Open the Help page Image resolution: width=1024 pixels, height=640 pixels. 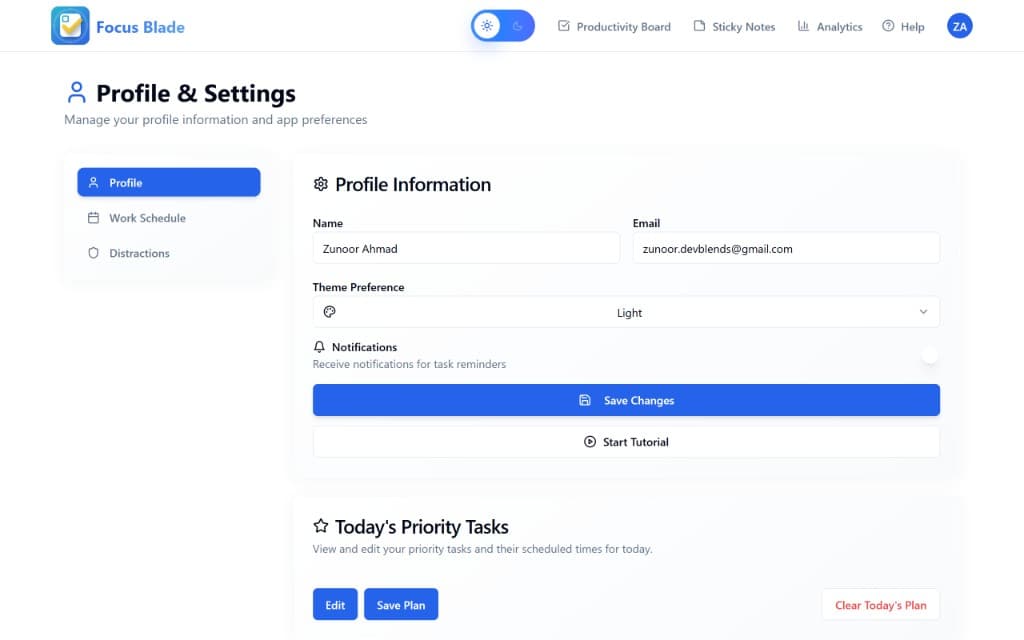coord(903,27)
